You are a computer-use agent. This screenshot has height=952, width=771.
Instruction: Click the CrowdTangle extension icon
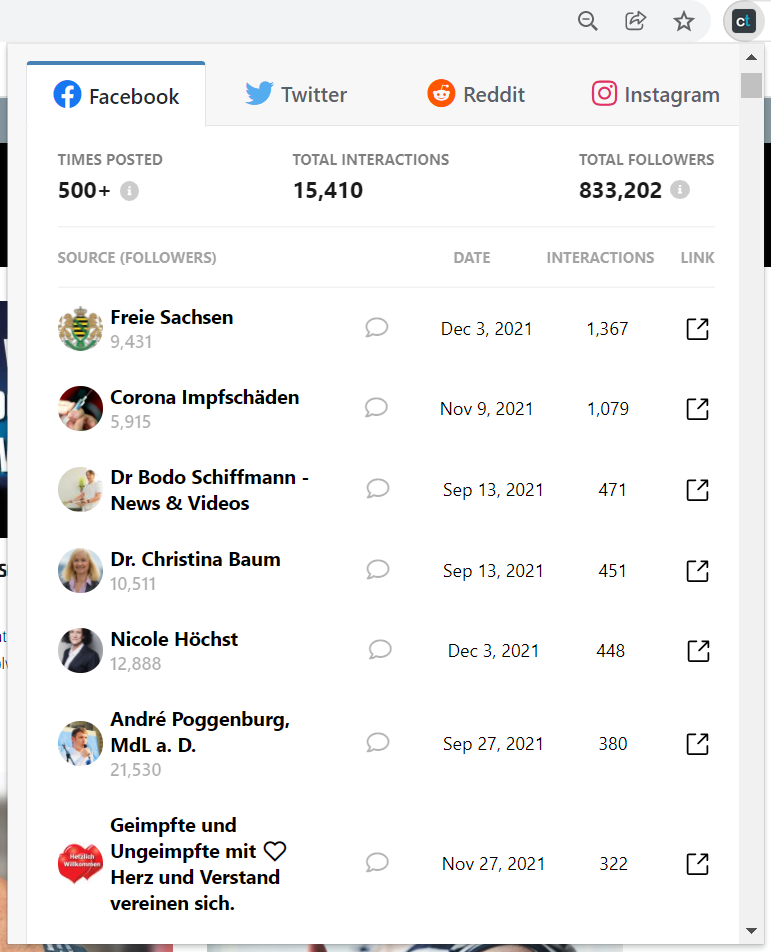(743, 21)
